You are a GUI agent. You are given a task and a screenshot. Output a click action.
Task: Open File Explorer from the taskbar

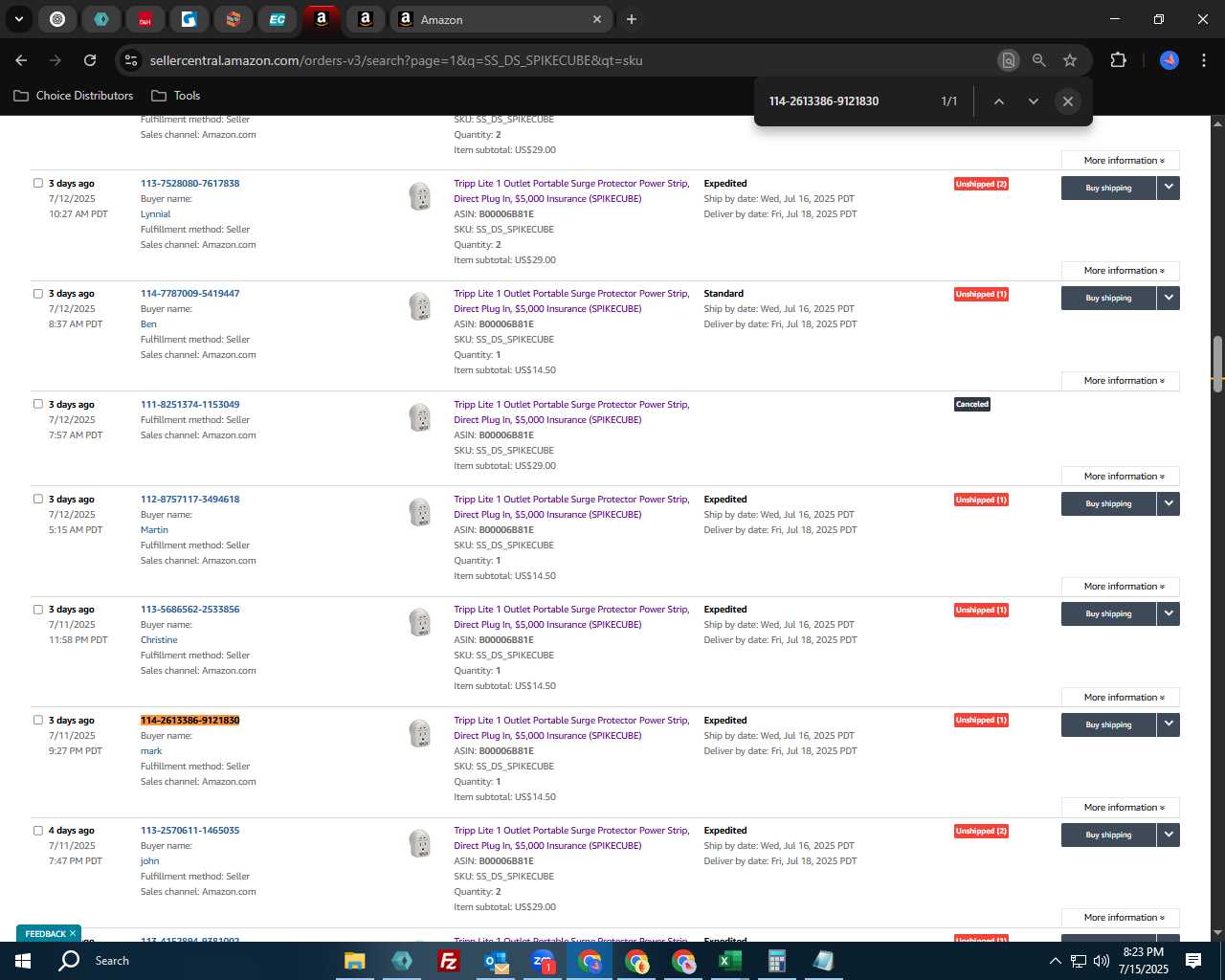click(355, 961)
